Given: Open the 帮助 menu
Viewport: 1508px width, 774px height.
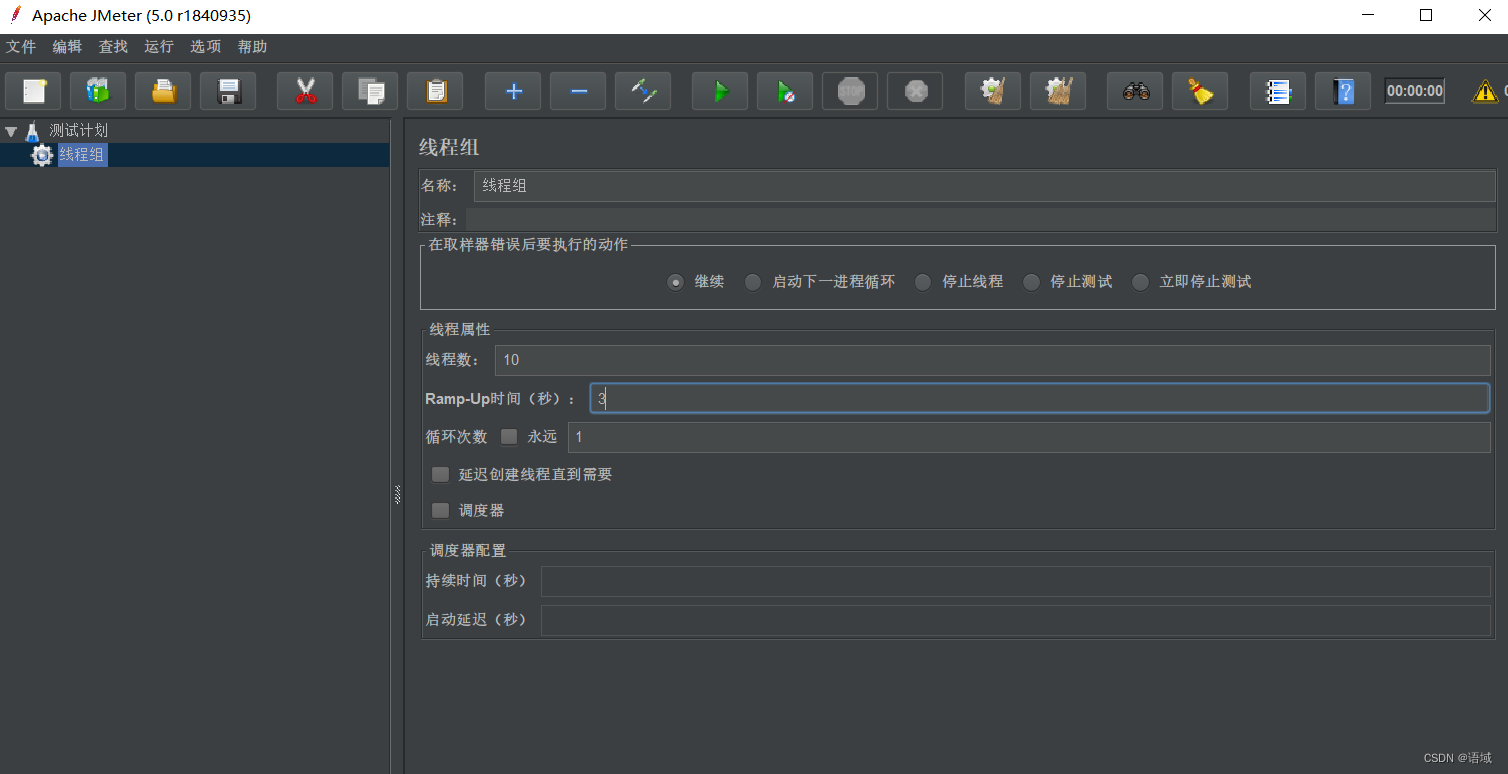Looking at the screenshot, I should point(252,47).
